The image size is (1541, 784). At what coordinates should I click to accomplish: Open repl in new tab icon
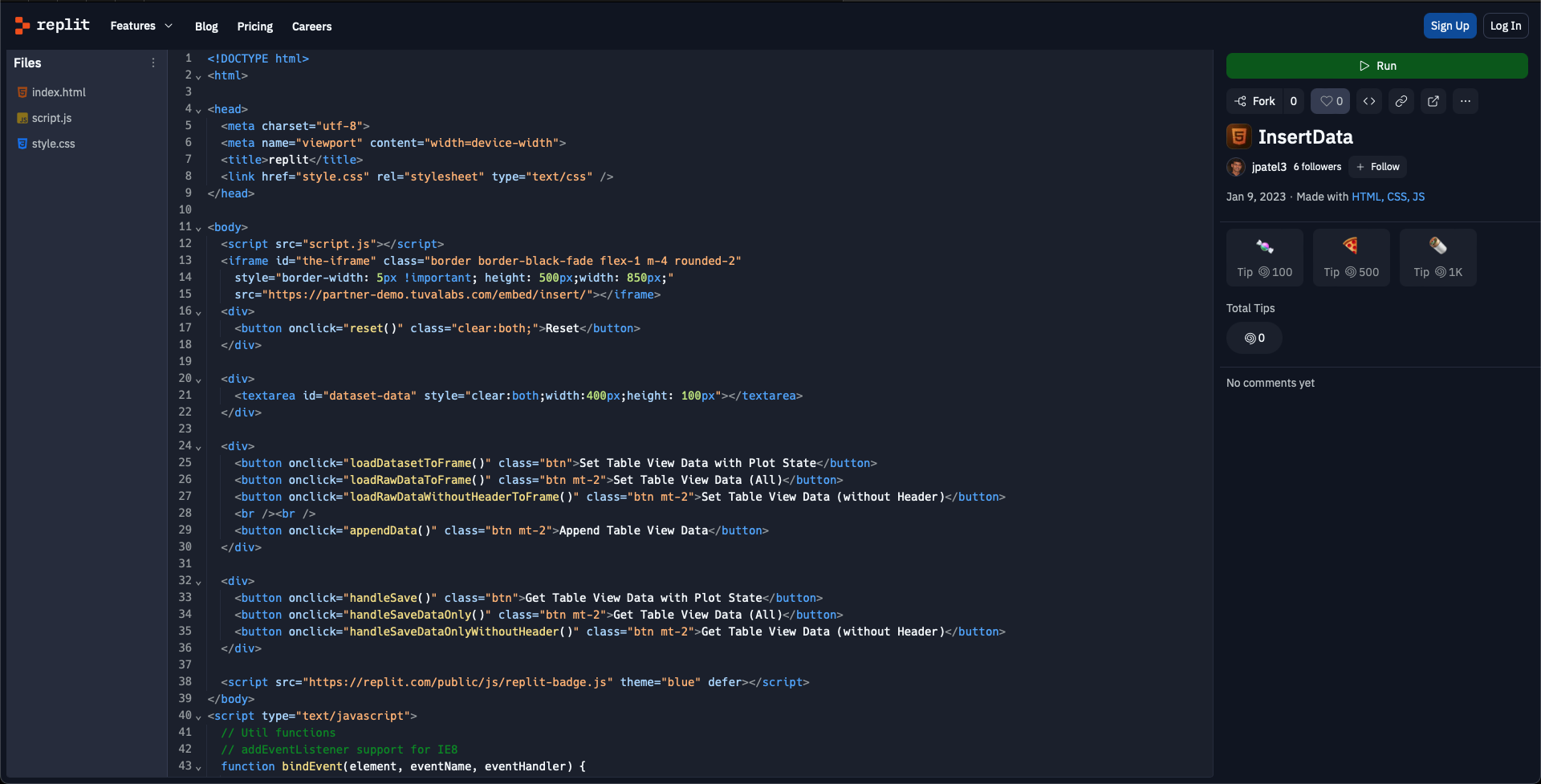pos(1433,101)
